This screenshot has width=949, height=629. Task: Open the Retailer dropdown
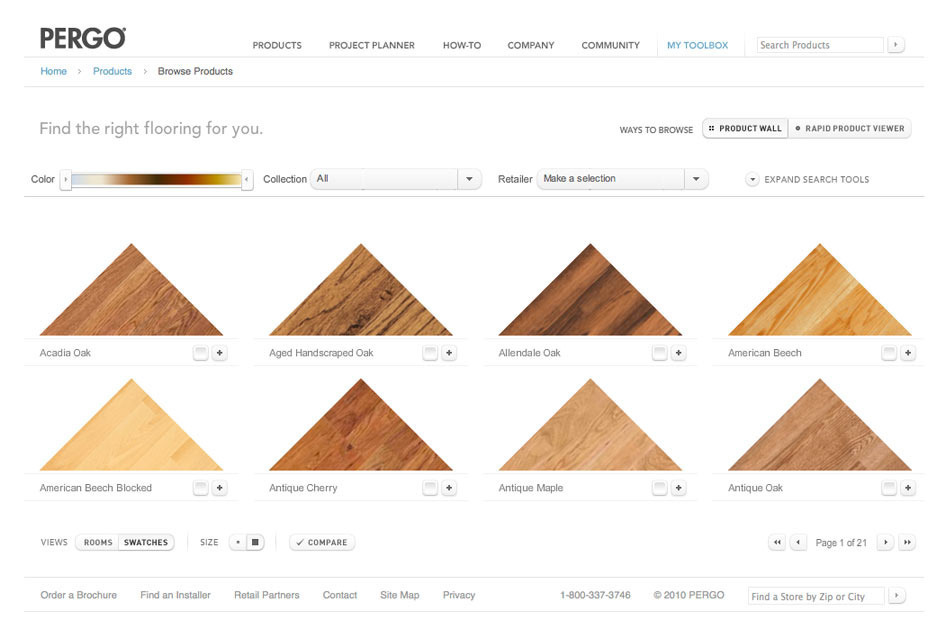coord(623,179)
